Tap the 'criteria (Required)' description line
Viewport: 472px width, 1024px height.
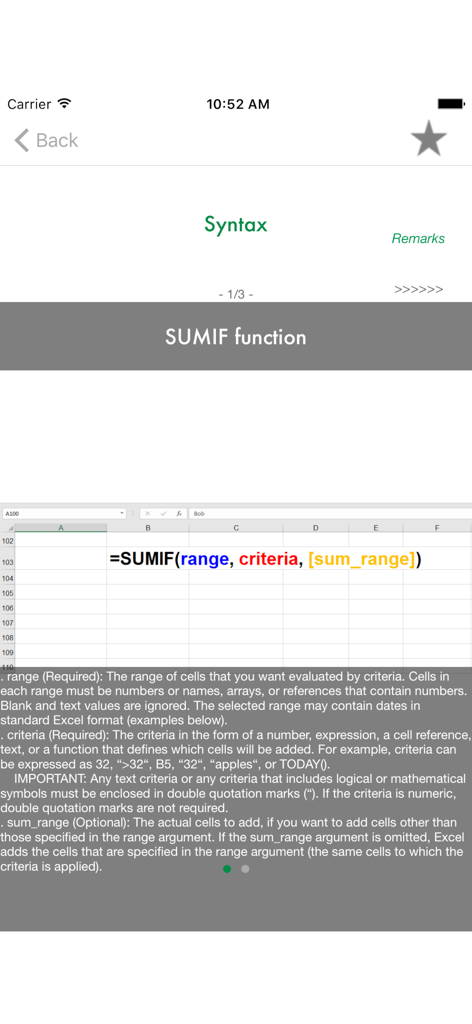tap(236, 734)
